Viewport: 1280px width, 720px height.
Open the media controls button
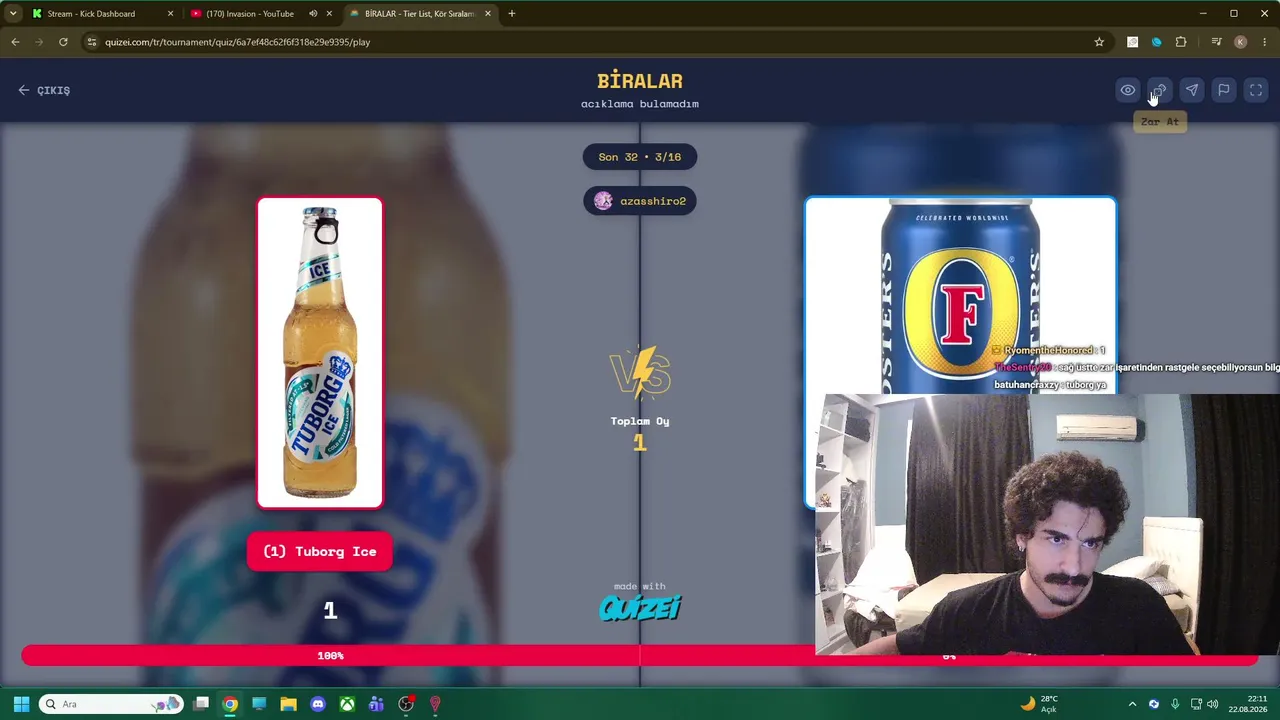(x=1216, y=42)
